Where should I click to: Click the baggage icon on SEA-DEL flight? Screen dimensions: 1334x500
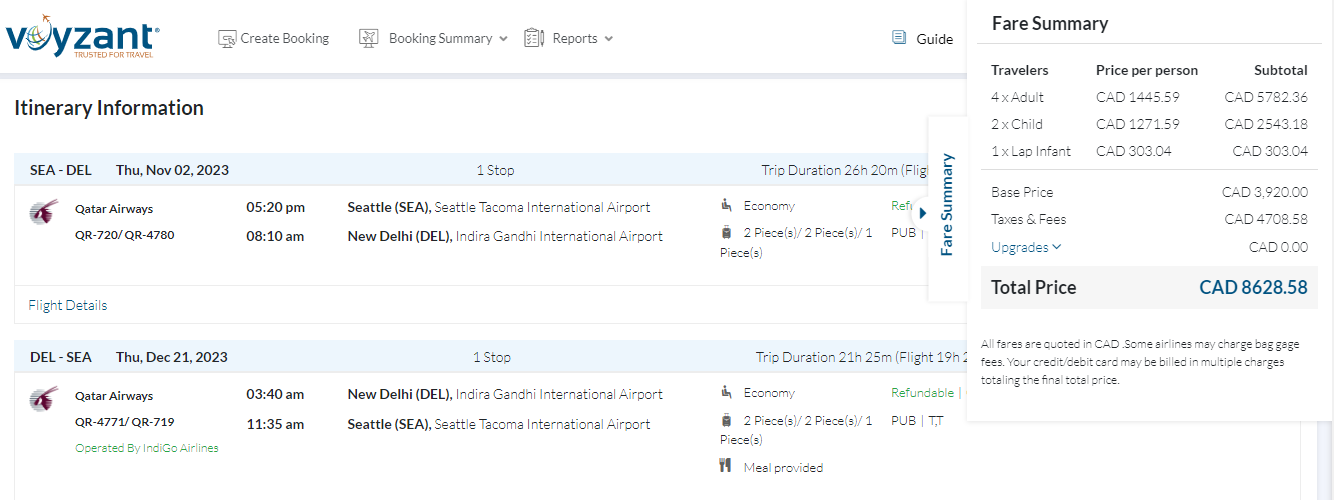pyautogui.click(x=726, y=233)
